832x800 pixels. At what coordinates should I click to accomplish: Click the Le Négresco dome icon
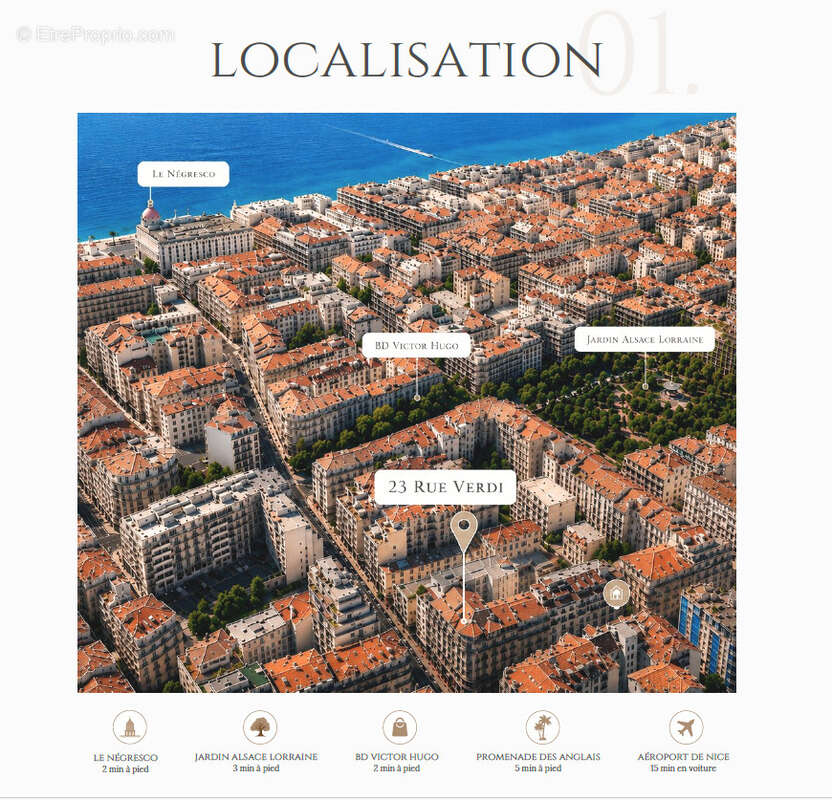click(129, 727)
